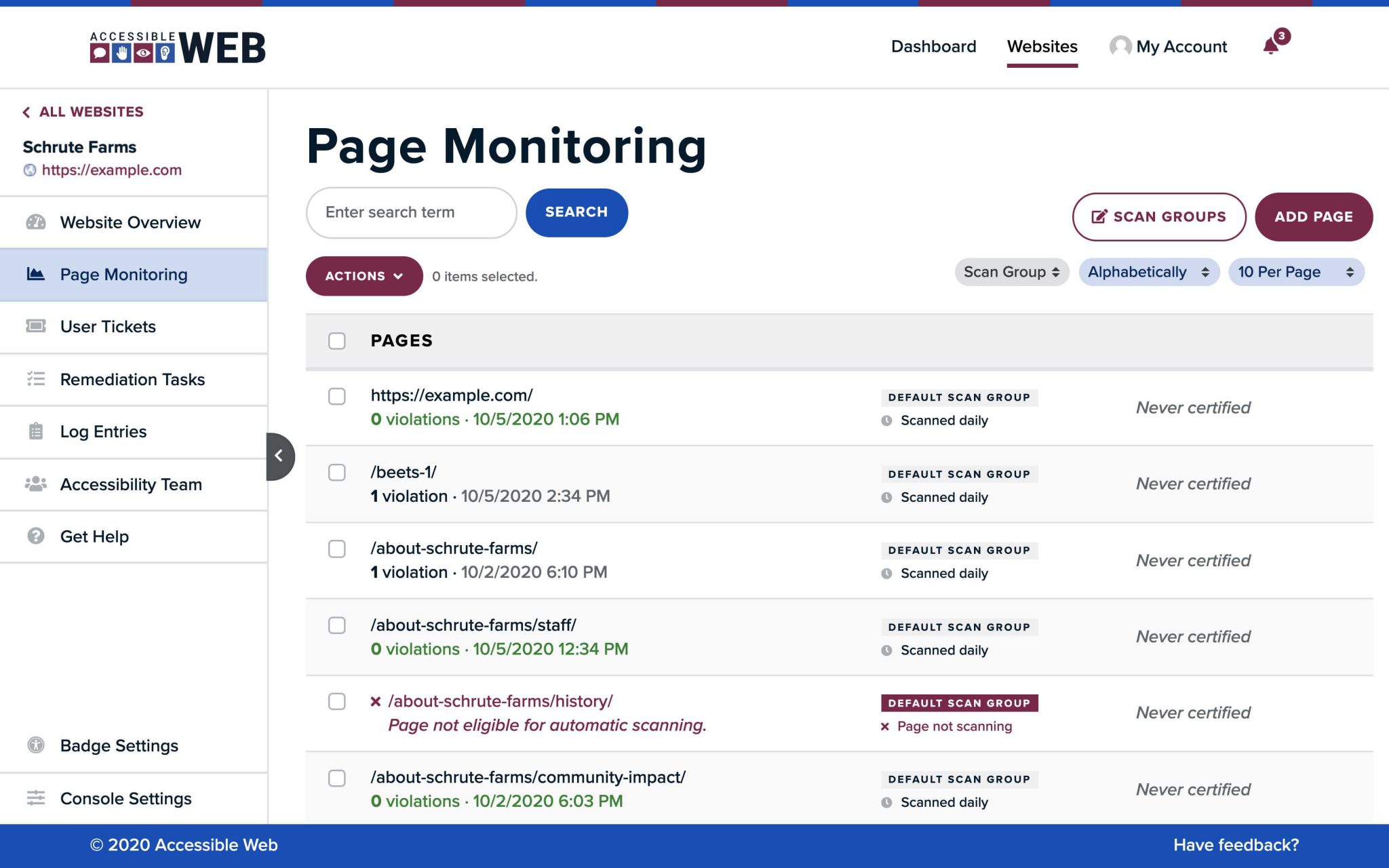The height and width of the screenshot is (868, 1389).
Task: Click the Page Monitoring chart icon
Action: coord(36,274)
